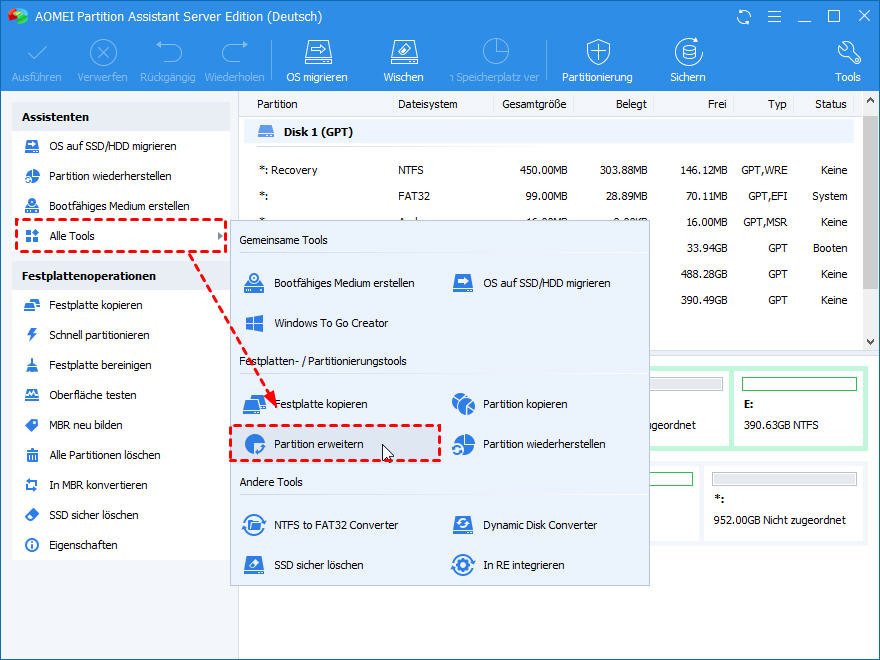This screenshot has width=880, height=660.
Task: Select the 952.00GB Nicht zugeordnet block
Action: click(784, 503)
